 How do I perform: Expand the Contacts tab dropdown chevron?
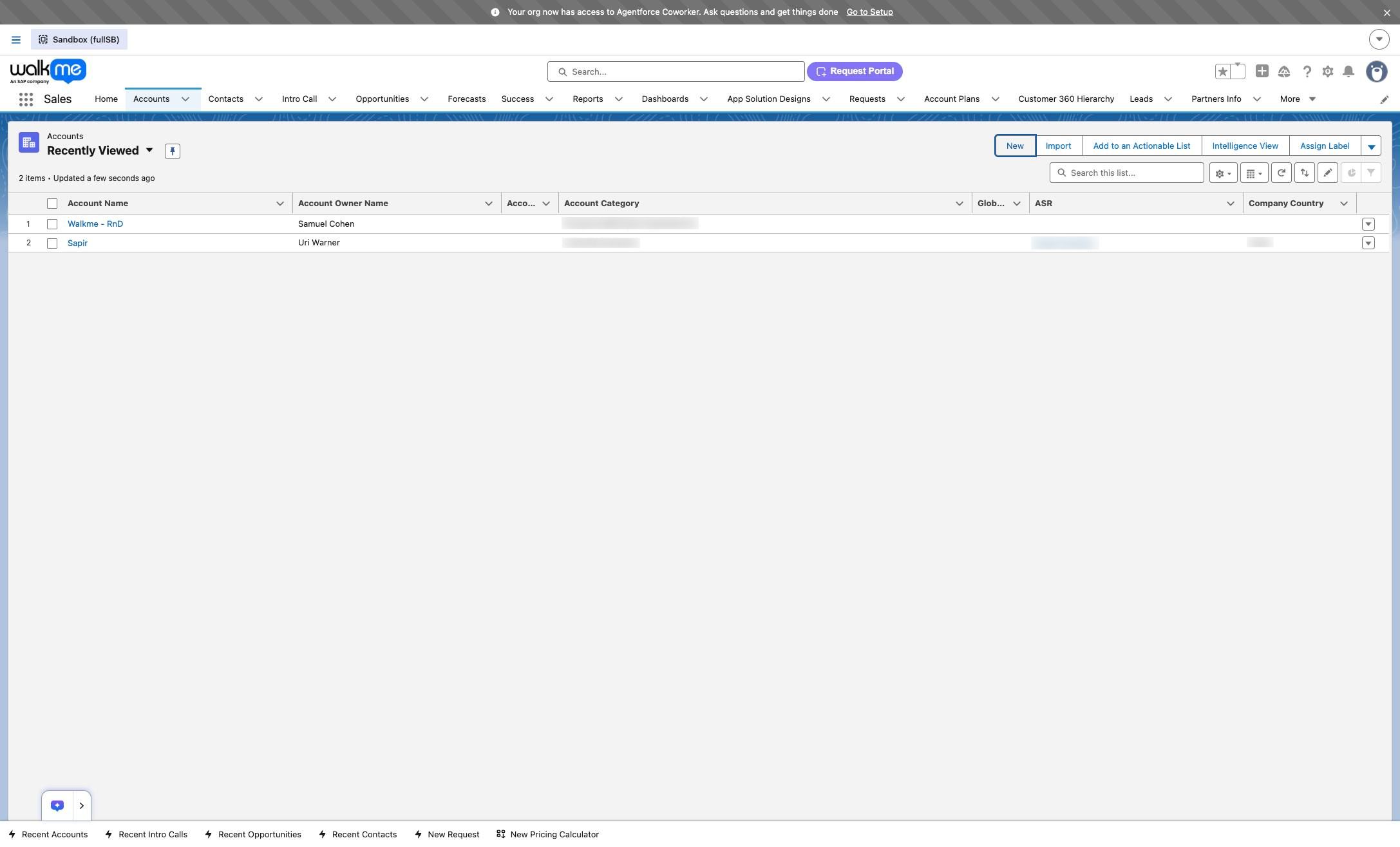coord(259,99)
